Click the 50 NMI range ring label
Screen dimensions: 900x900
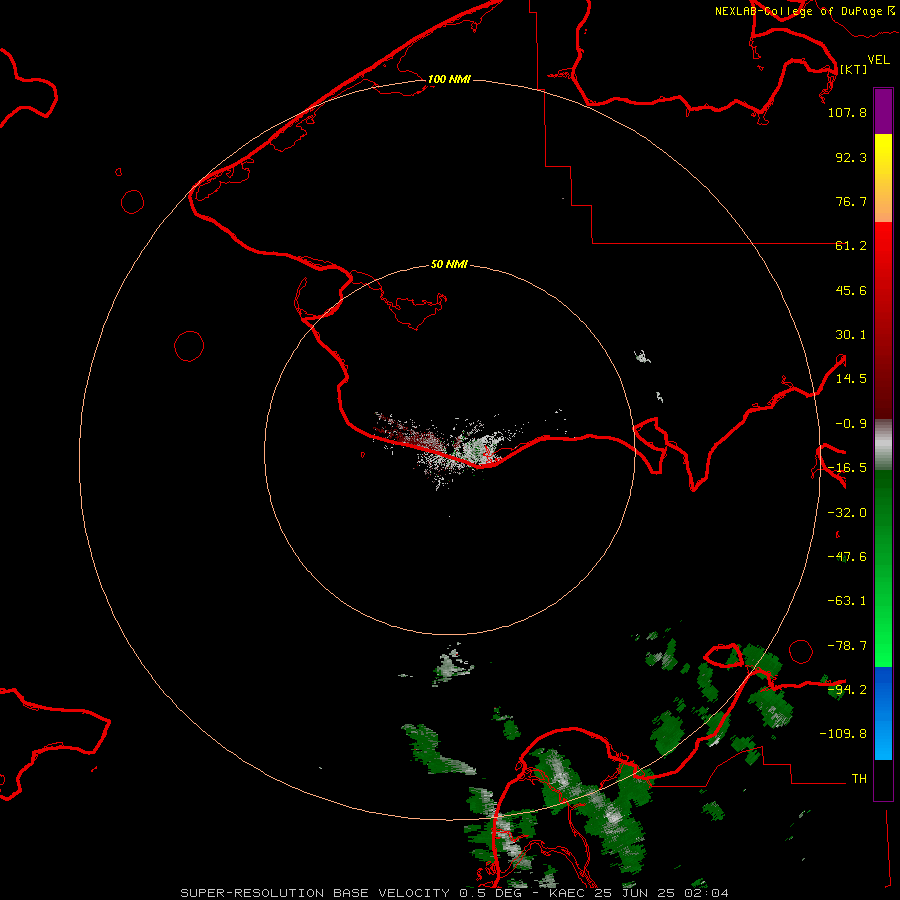coord(449,264)
